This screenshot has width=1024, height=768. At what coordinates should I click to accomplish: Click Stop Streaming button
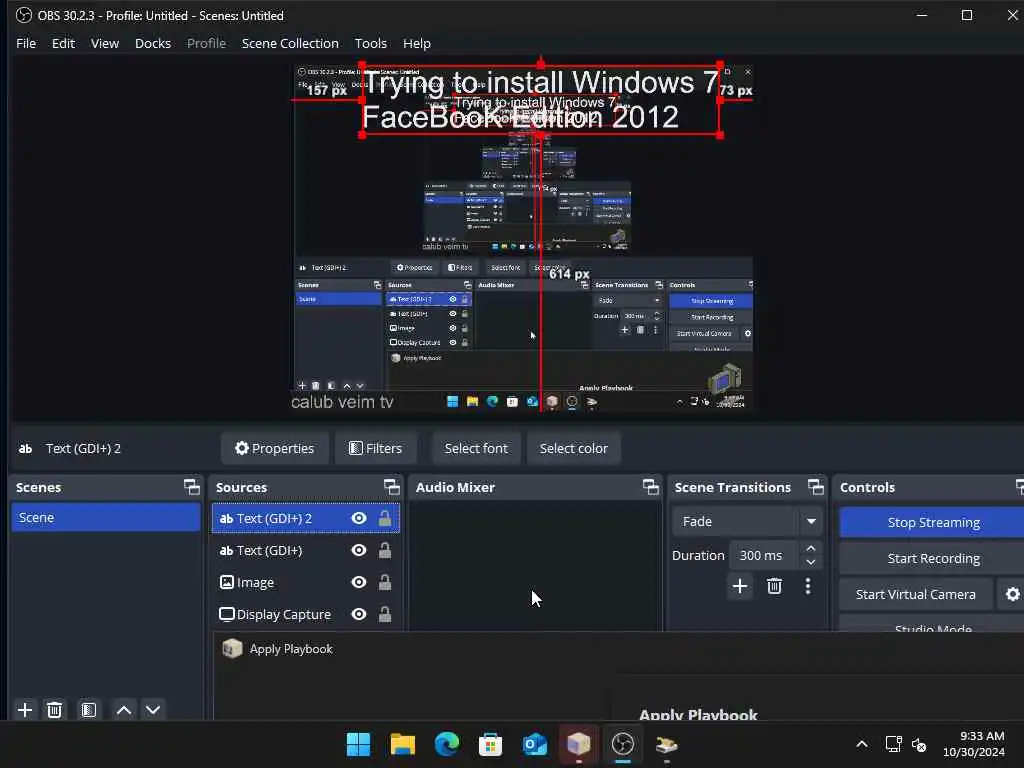click(933, 522)
